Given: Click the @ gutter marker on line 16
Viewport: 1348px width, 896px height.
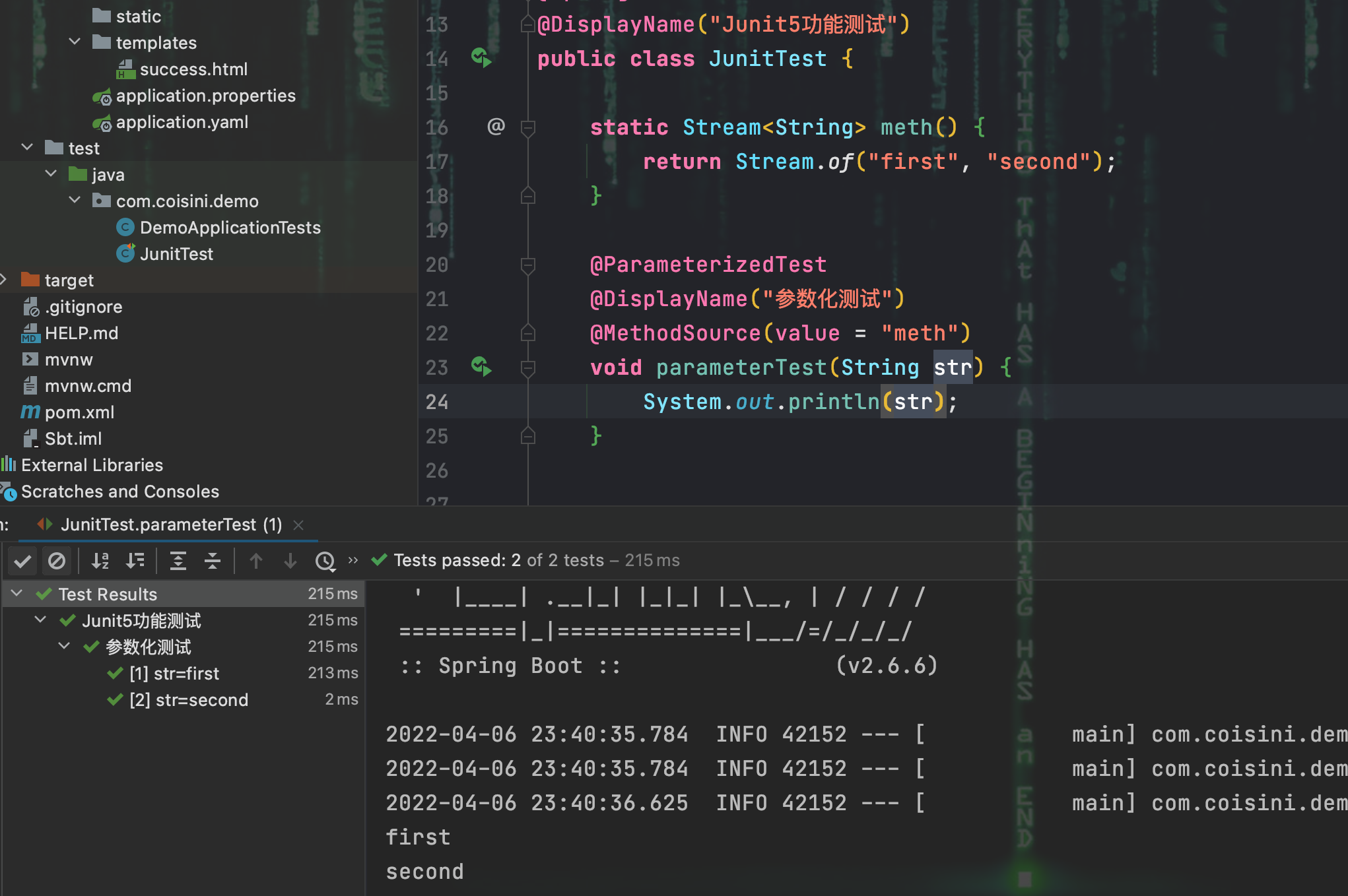Looking at the screenshot, I should click(496, 126).
